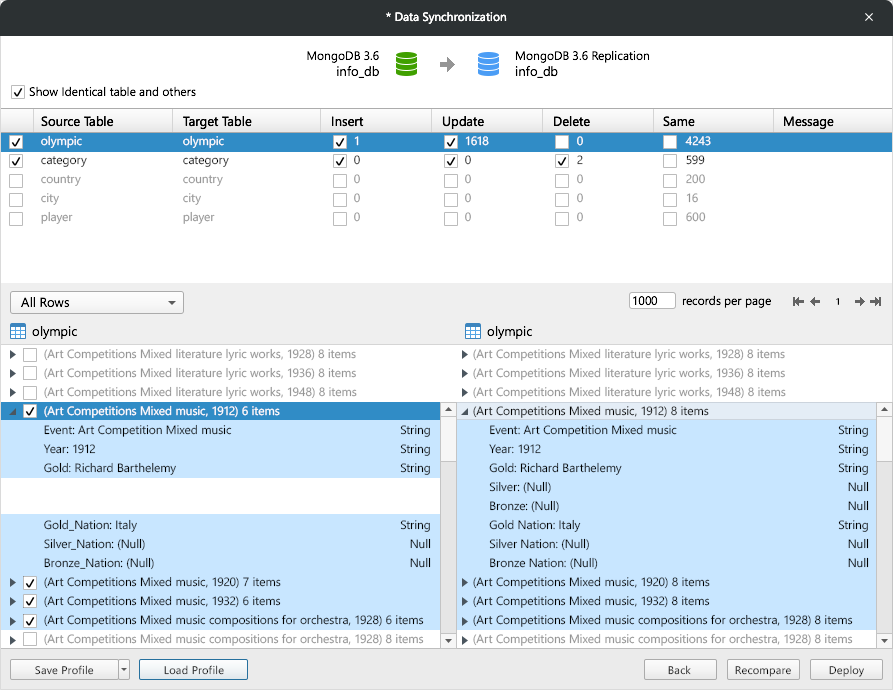The image size is (893, 690).
Task: Select the player table row
Action: coord(446,217)
